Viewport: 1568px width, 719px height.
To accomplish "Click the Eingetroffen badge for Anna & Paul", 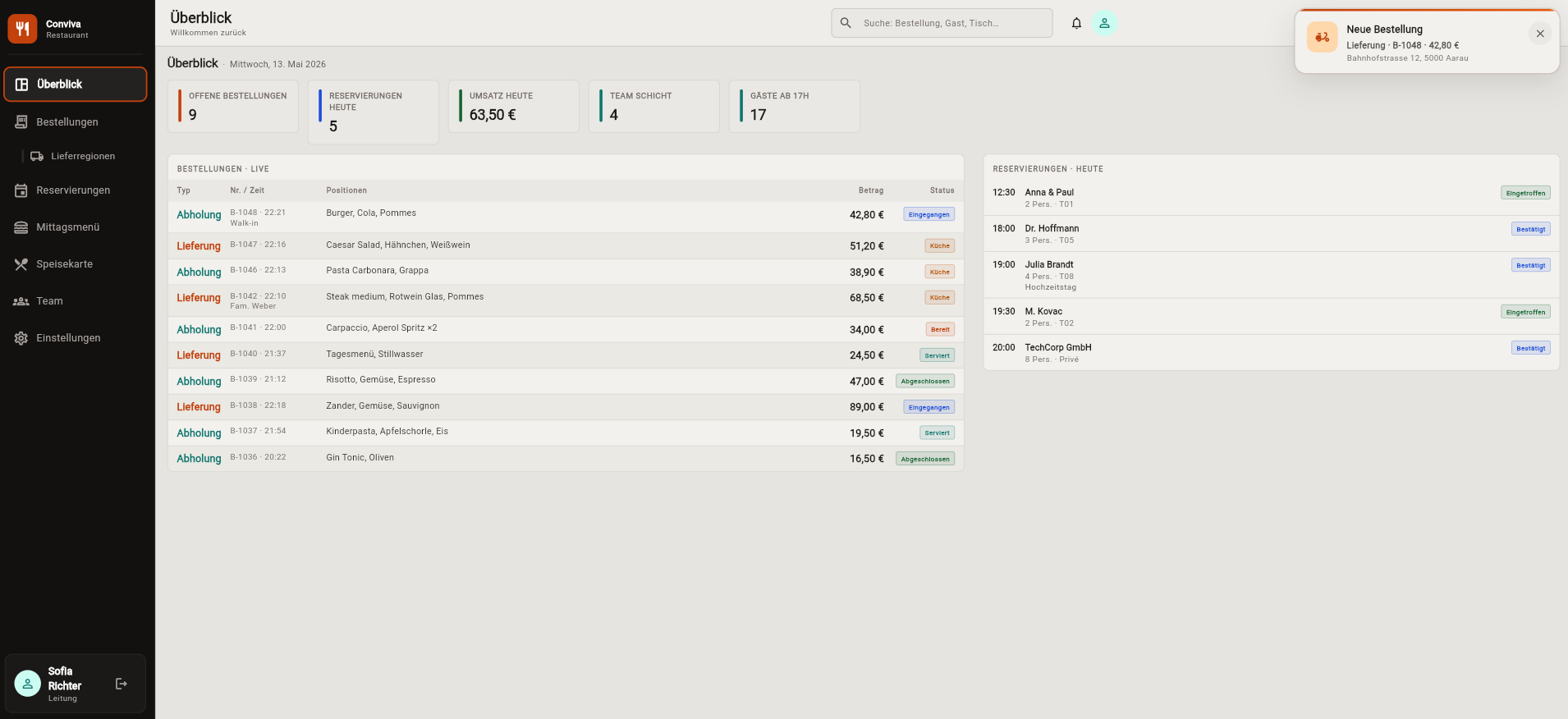I will click(x=1526, y=193).
